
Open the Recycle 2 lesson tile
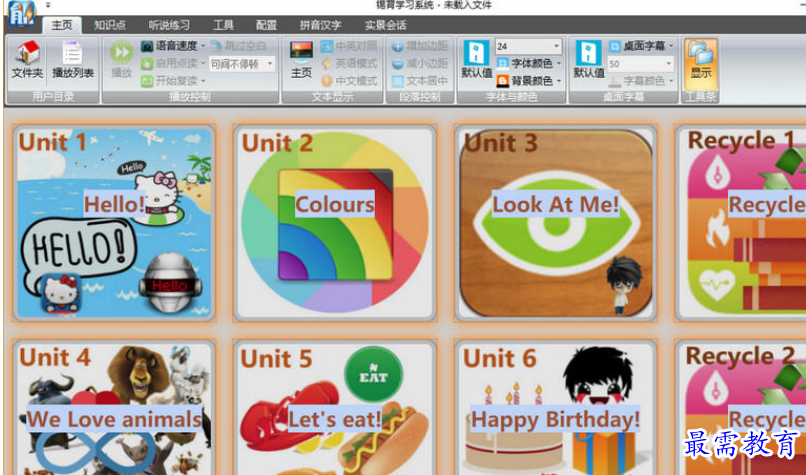[x=740, y=407]
